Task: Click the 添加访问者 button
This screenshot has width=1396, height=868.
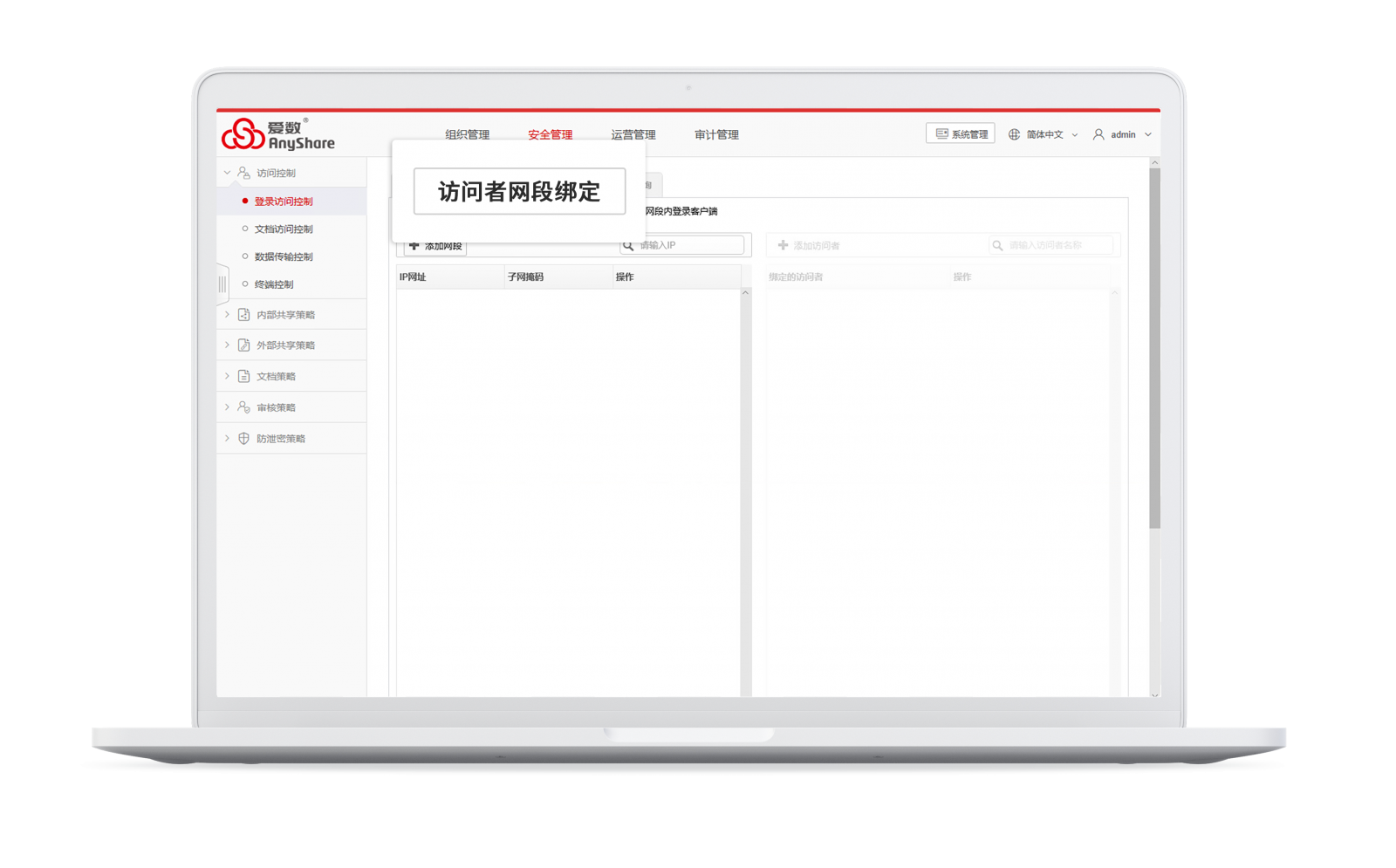Action: [x=809, y=246]
